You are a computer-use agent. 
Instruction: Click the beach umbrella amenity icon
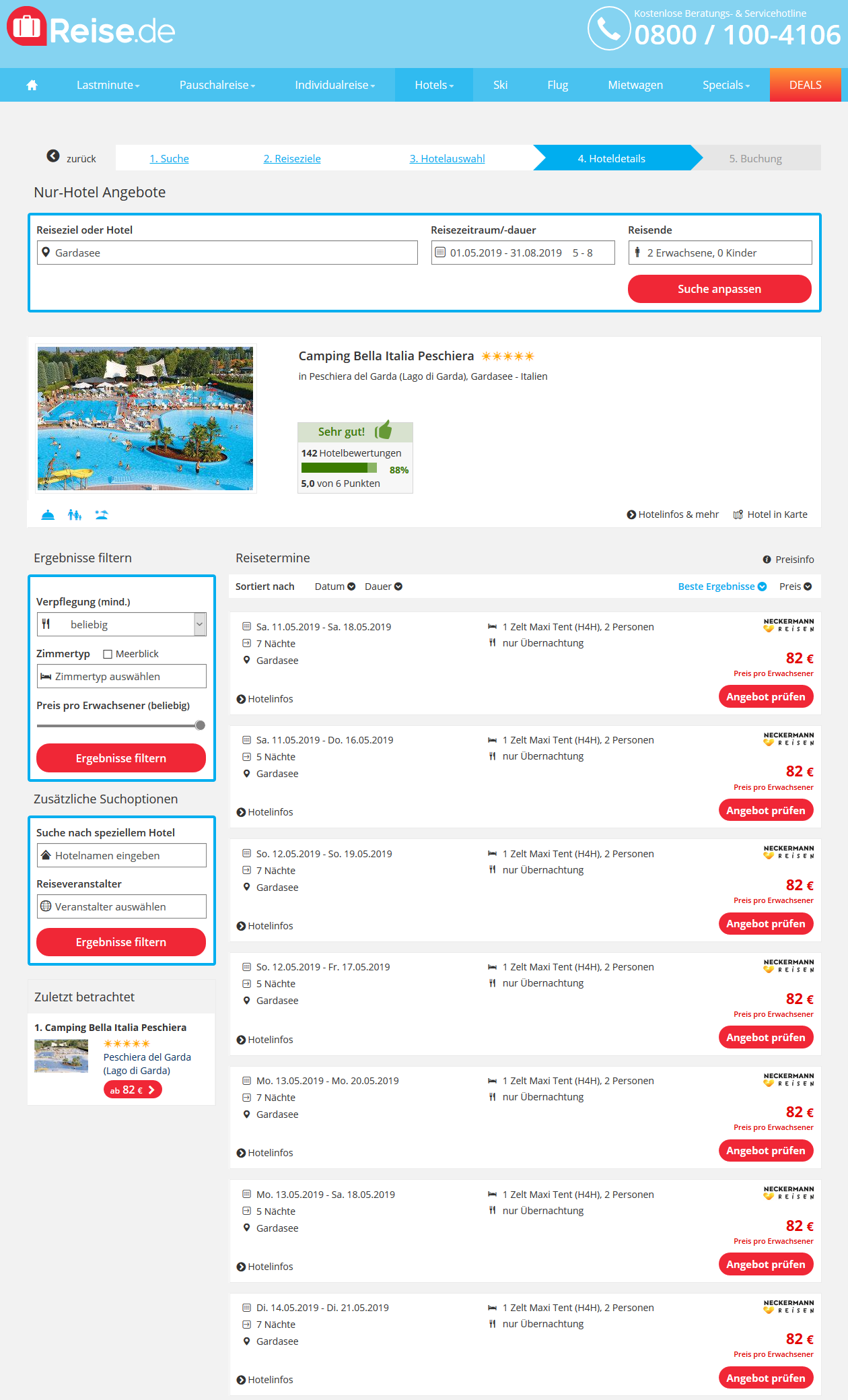coord(102,515)
